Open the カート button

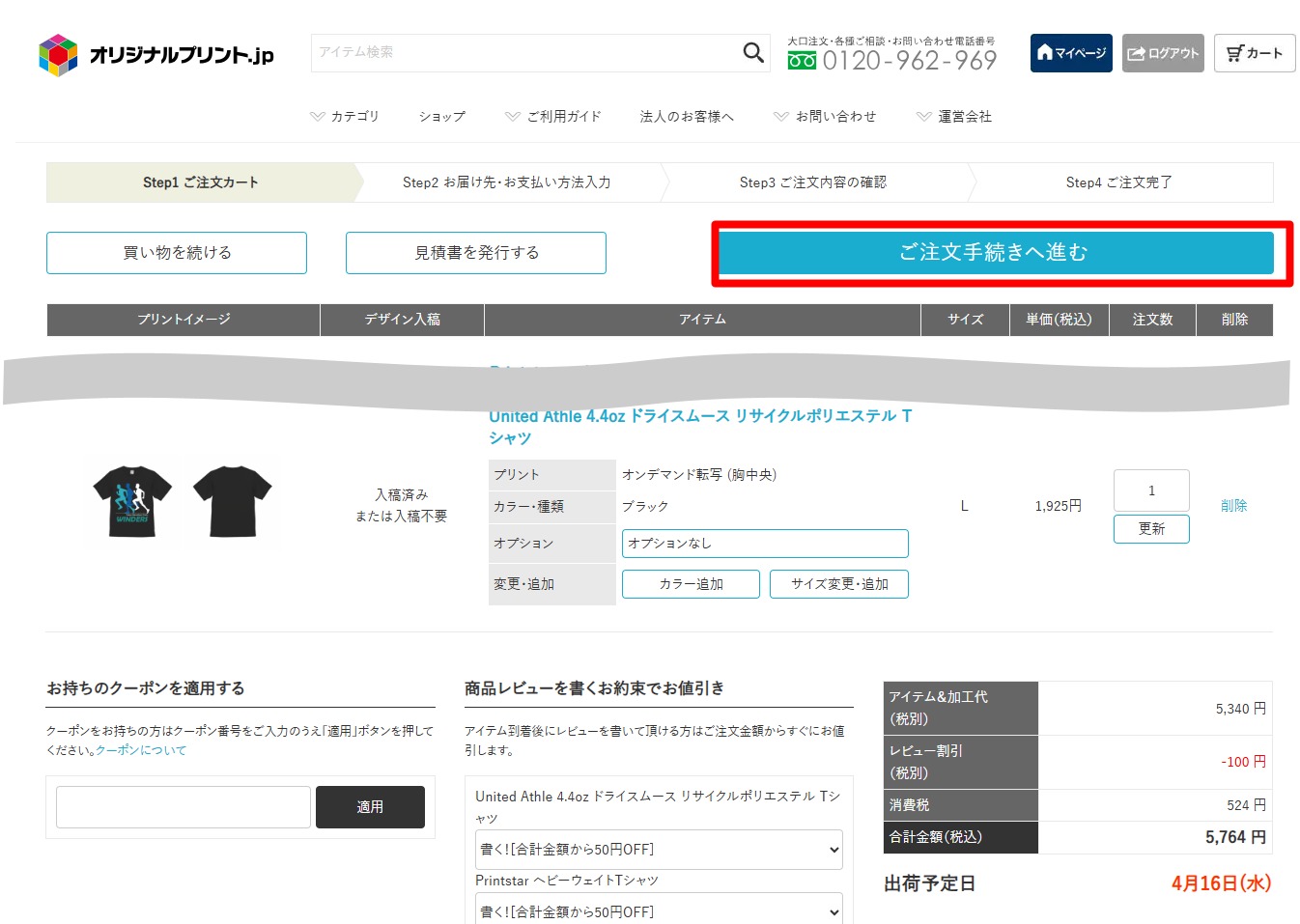tap(1255, 53)
